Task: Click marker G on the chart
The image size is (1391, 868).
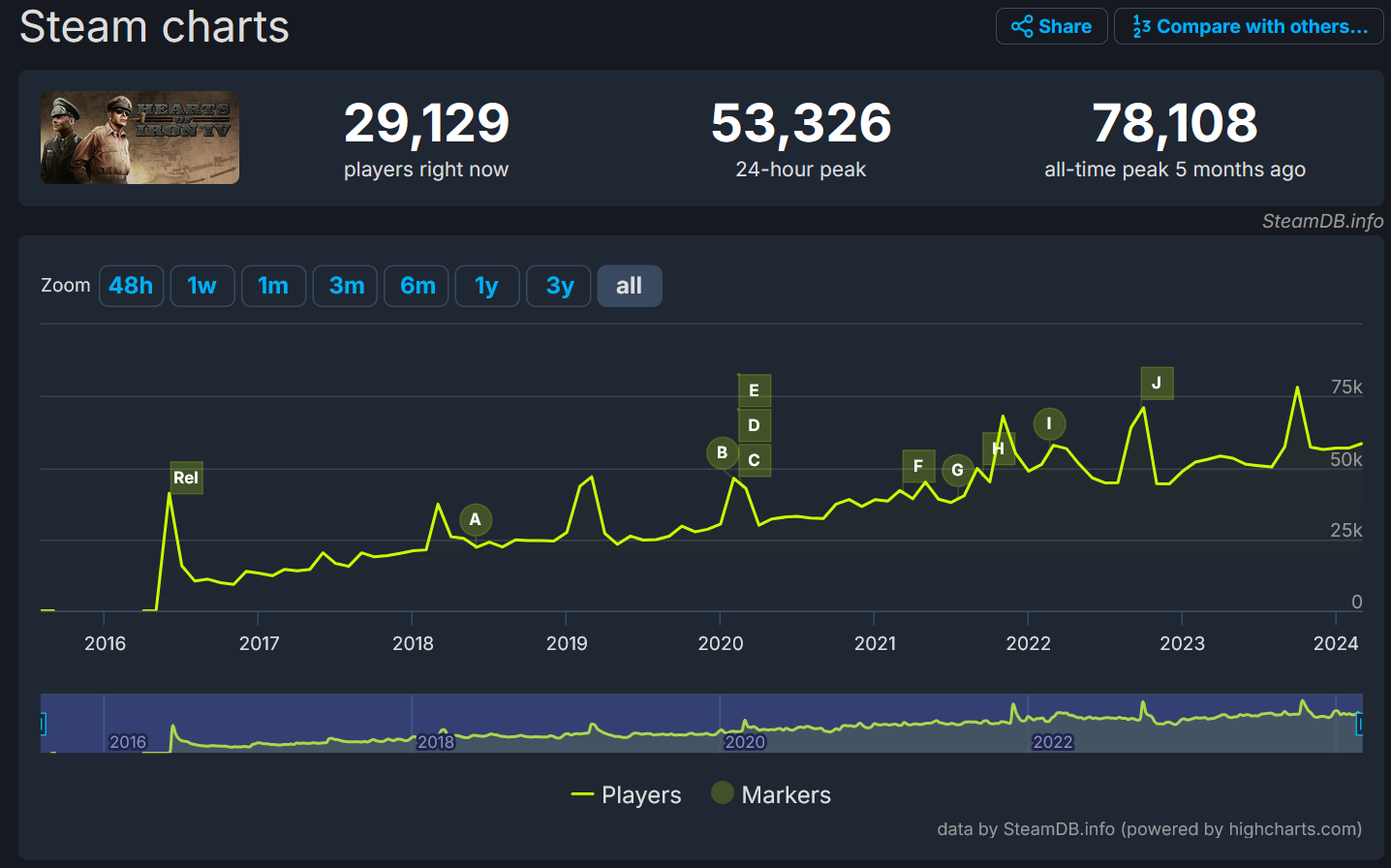Action: click(958, 470)
